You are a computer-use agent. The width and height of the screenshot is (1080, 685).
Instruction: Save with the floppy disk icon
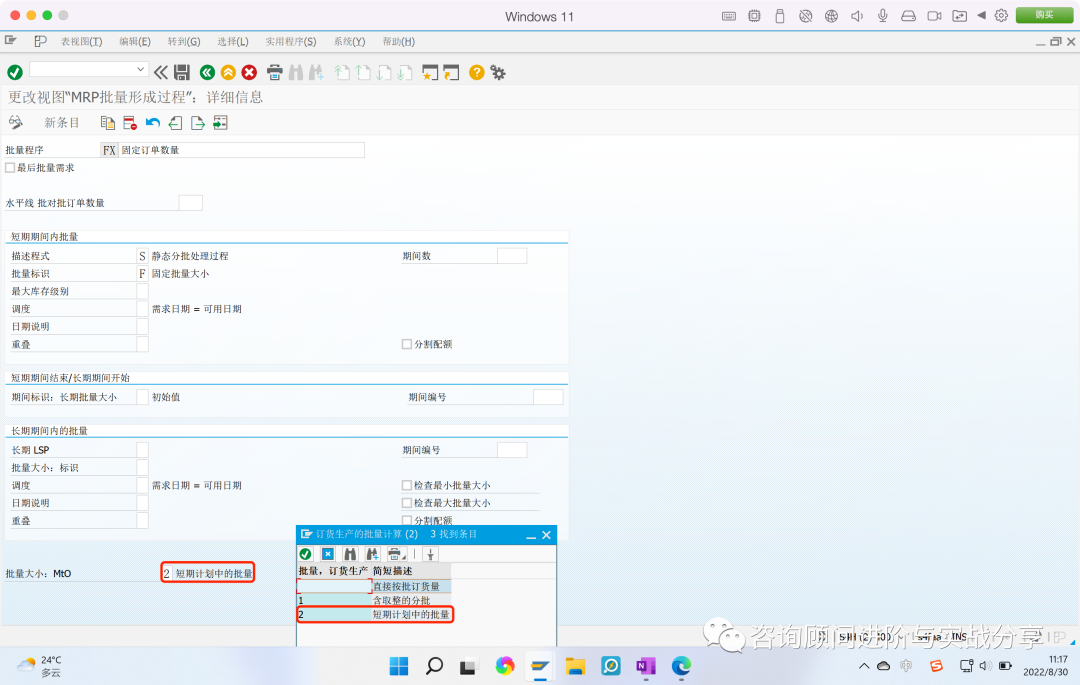(182, 72)
